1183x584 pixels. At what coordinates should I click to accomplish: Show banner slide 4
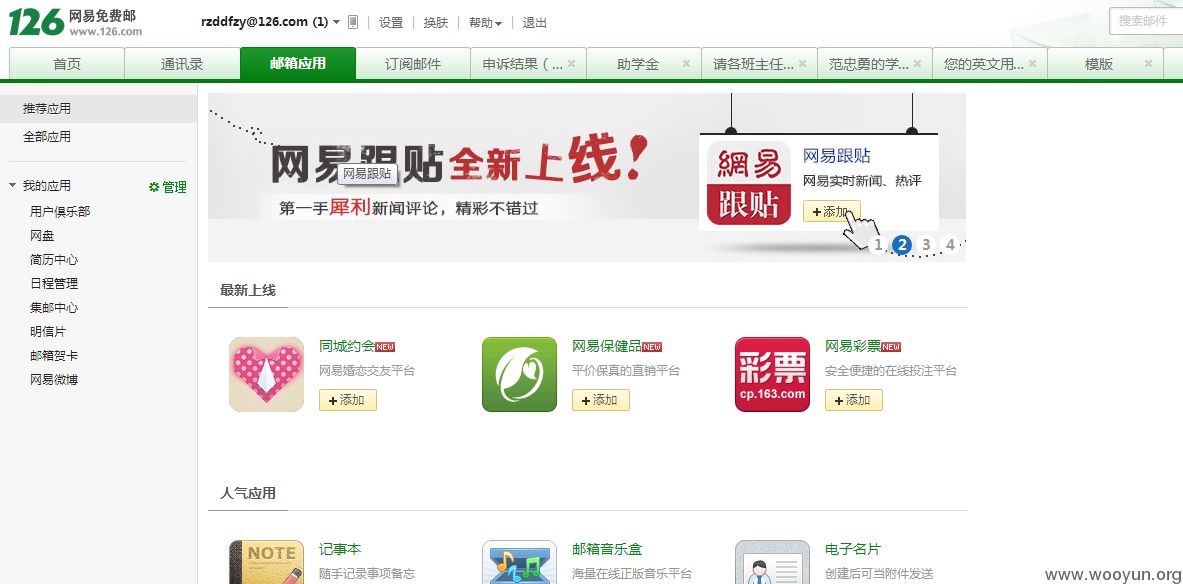point(950,244)
